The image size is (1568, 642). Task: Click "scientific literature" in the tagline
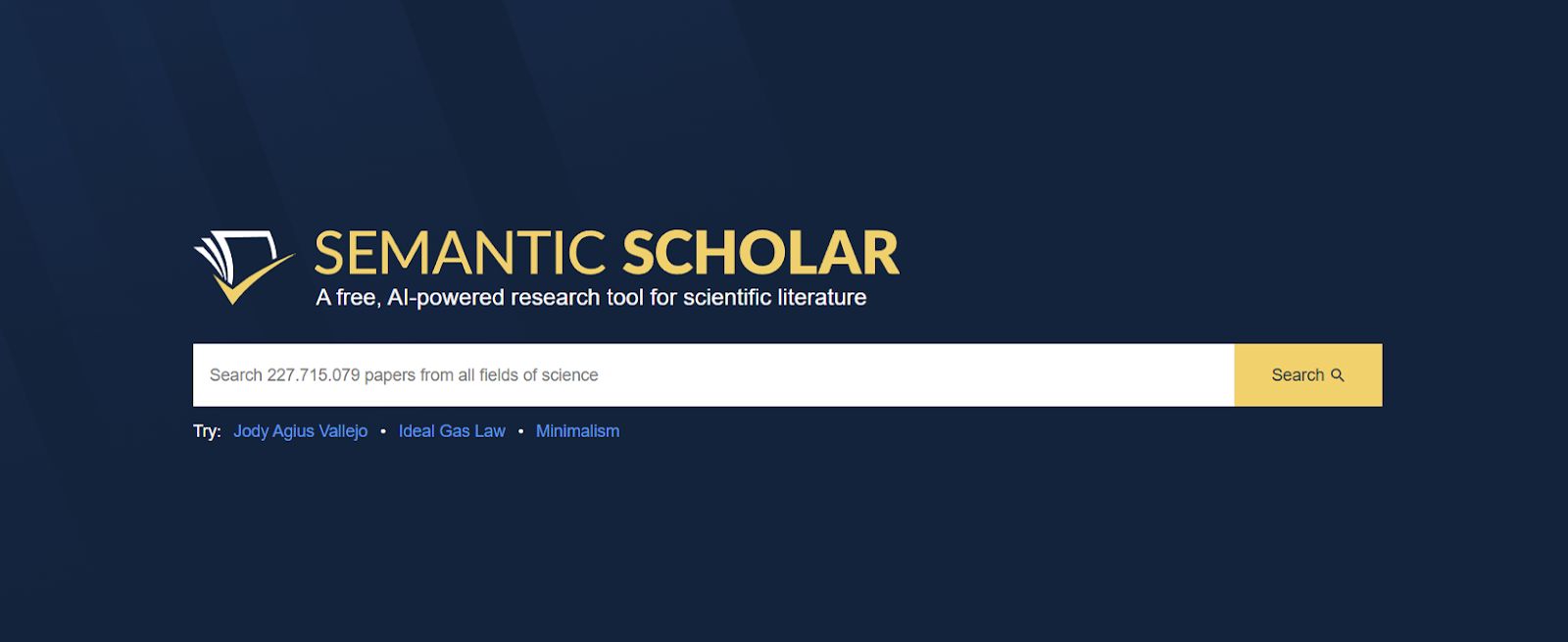point(774,298)
